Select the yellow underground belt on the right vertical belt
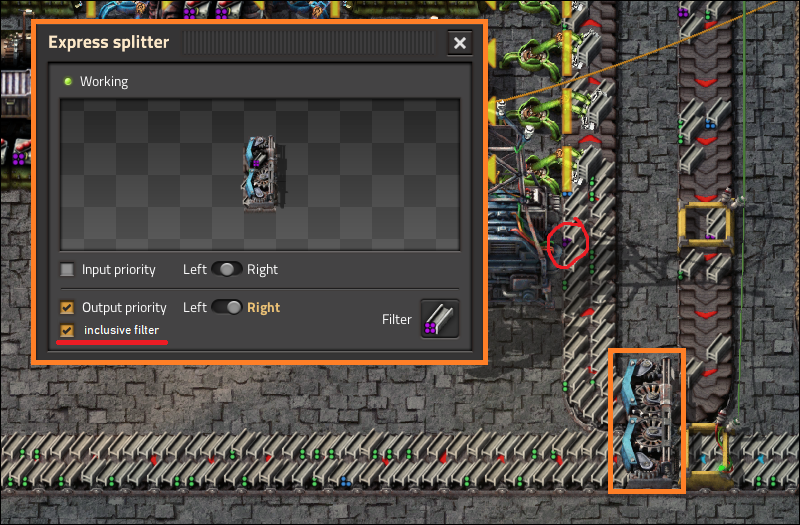This screenshot has height=525, width=800. [x=706, y=228]
